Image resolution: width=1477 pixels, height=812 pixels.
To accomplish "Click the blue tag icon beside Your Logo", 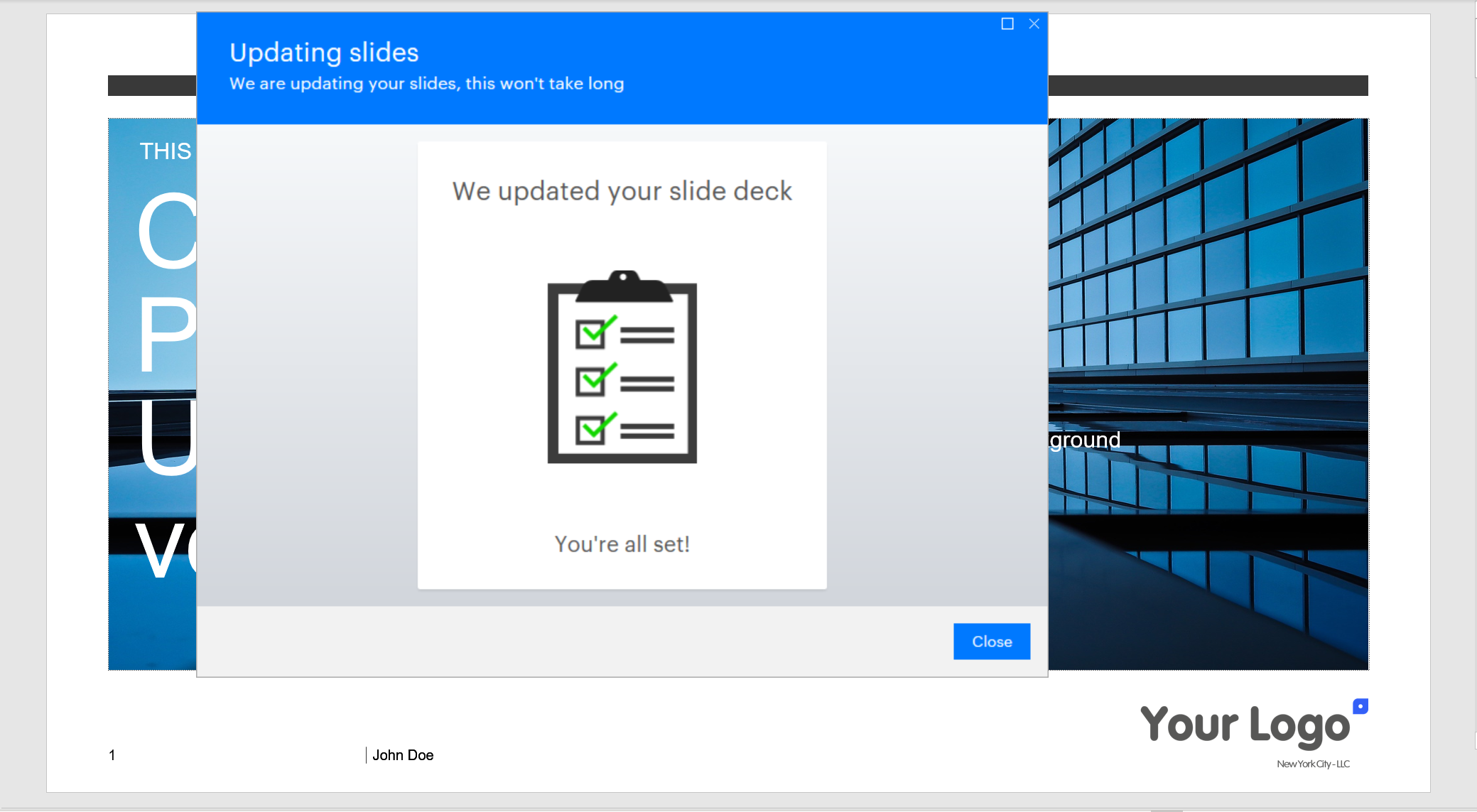I will coord(1361,705).
